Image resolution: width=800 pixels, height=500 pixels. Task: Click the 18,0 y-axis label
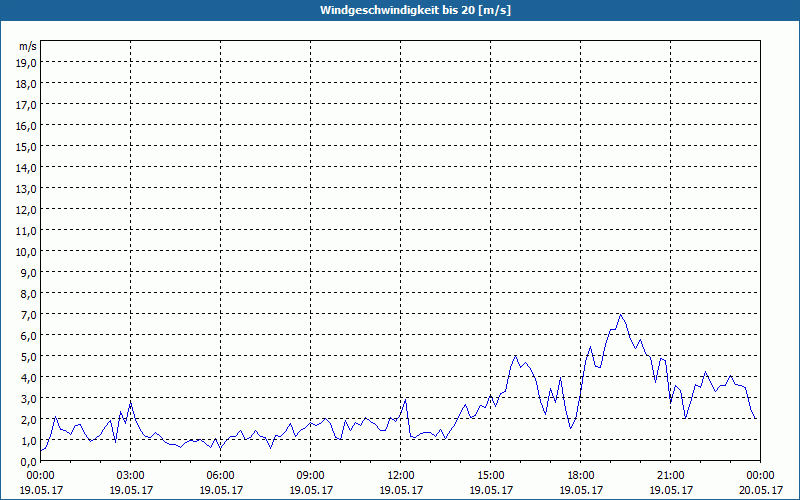27,84
